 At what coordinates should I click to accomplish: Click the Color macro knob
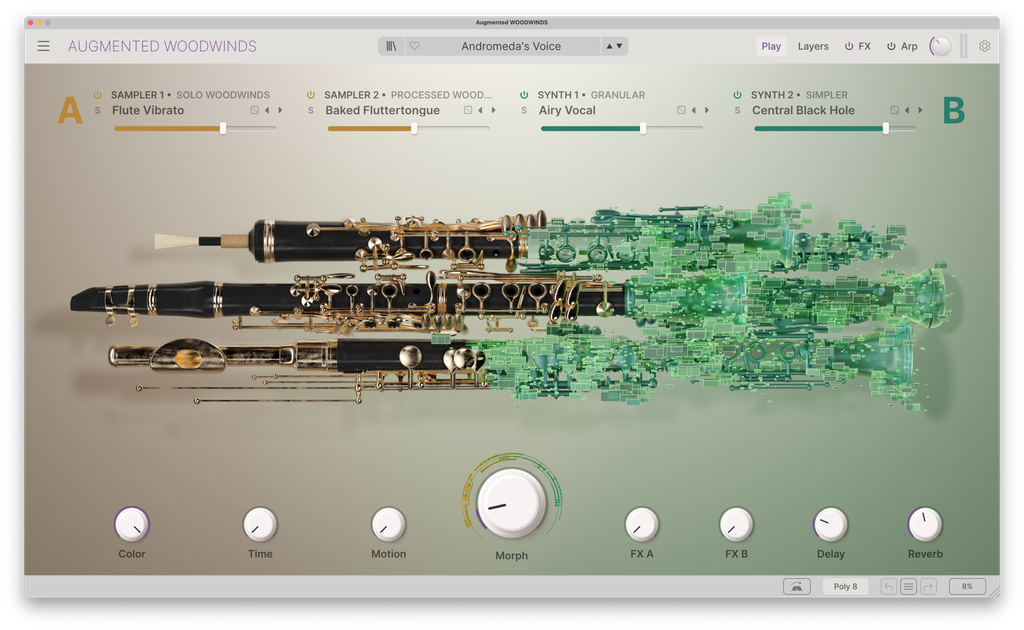pos(132,524)
